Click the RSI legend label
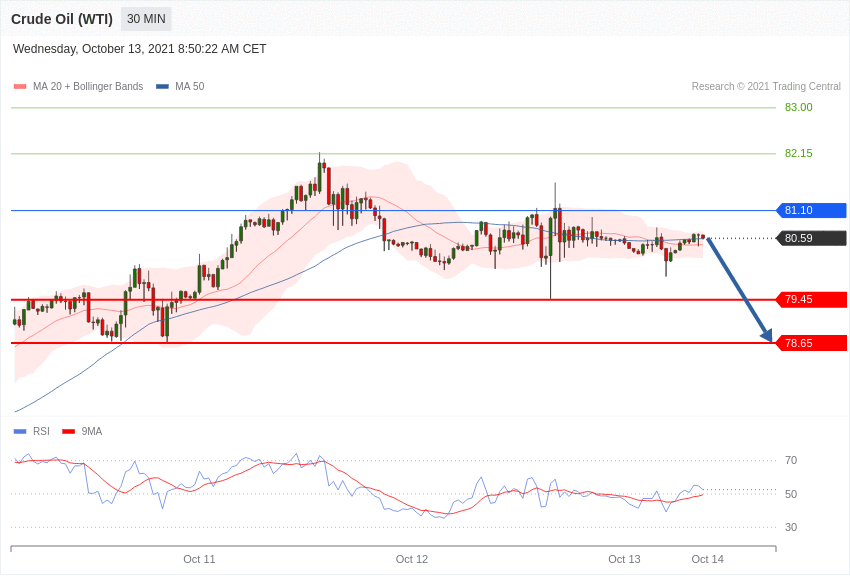The width and height of the screenshot is (850, 576). [x=41, y=431]
